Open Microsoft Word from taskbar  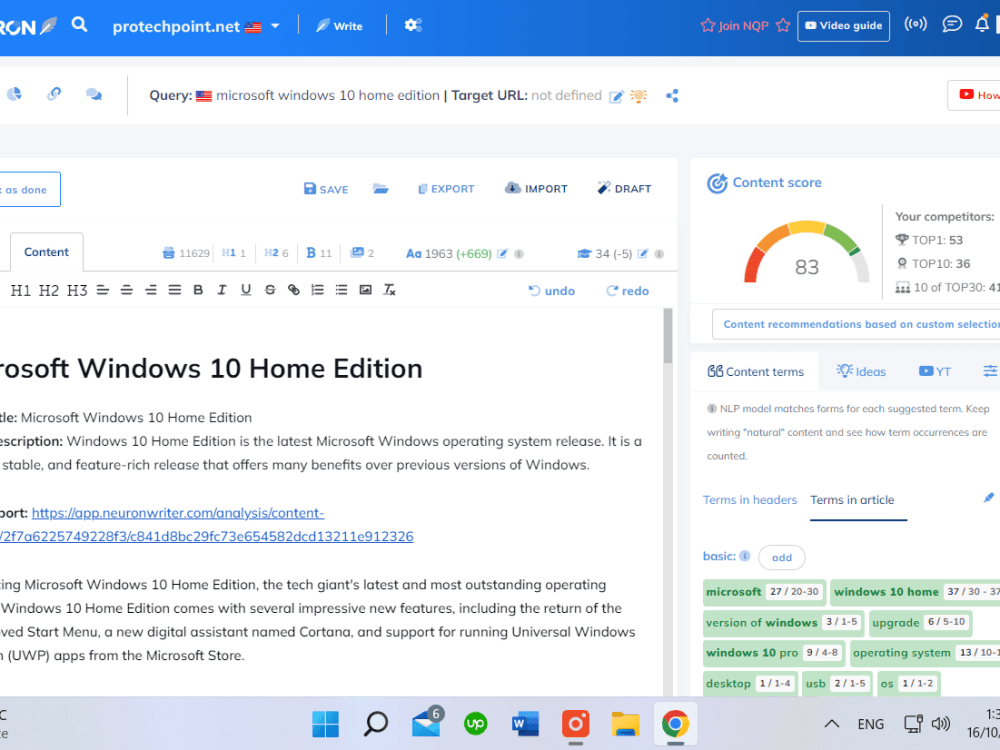pyautogui.click(x=526, y=724)
